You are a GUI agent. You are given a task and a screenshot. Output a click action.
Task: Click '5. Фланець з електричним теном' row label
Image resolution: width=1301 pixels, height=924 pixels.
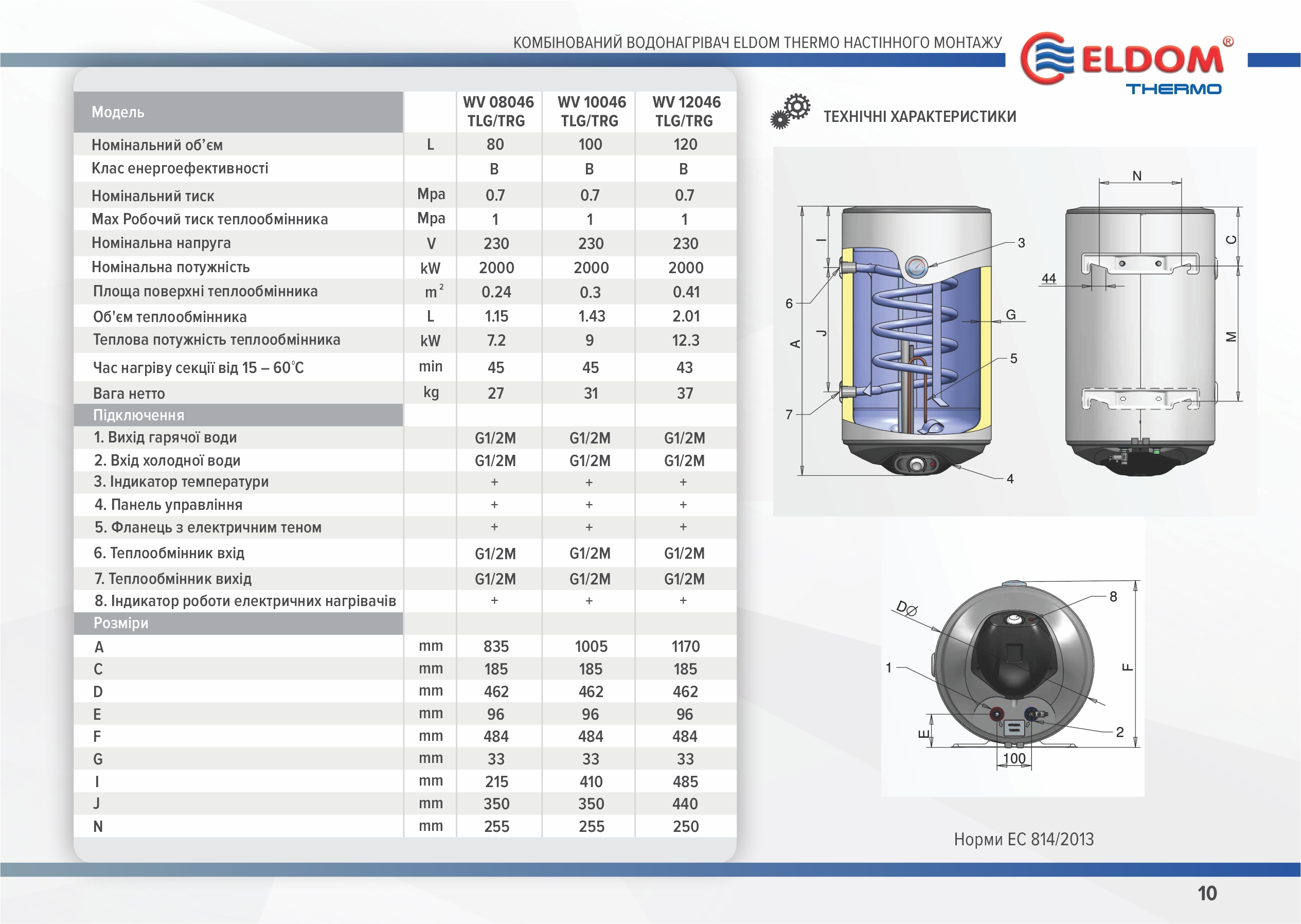click(208, 527)
